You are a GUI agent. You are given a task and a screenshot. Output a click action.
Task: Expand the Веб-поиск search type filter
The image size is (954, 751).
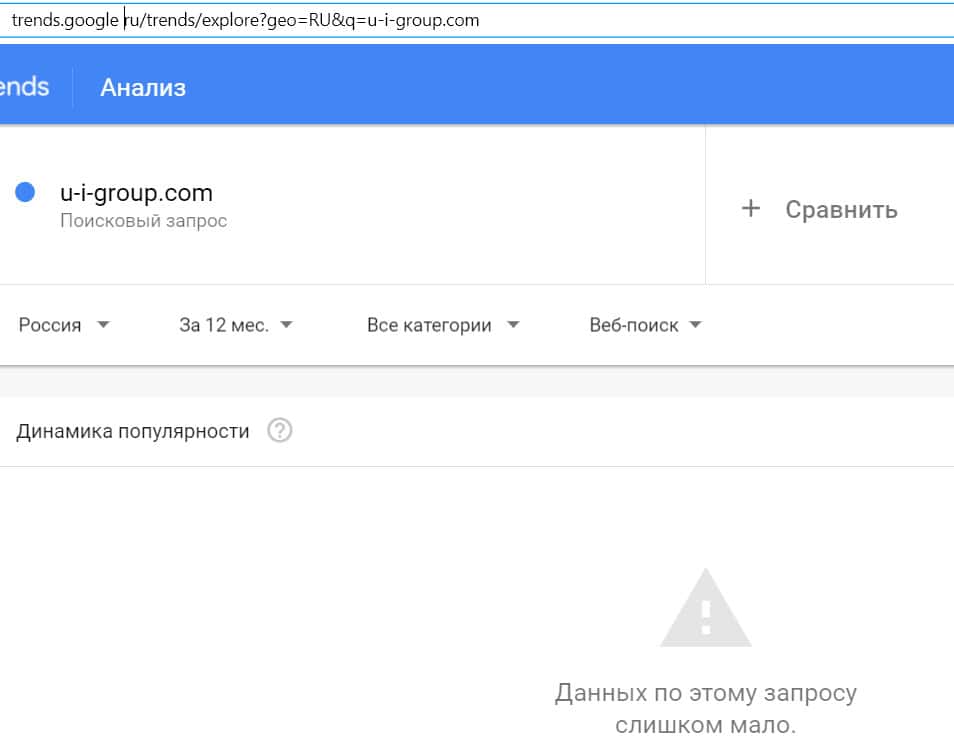tap(634, 325)
